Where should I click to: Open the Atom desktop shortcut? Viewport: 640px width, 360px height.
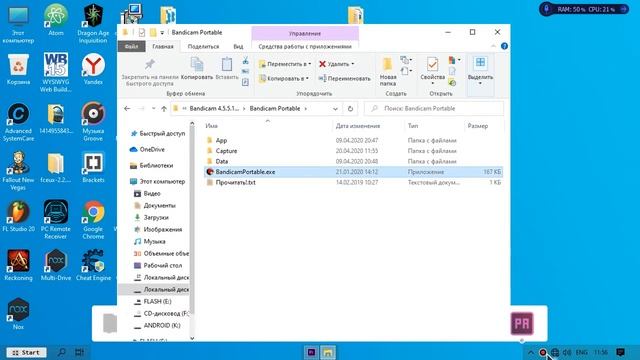(x=56, y=20)
